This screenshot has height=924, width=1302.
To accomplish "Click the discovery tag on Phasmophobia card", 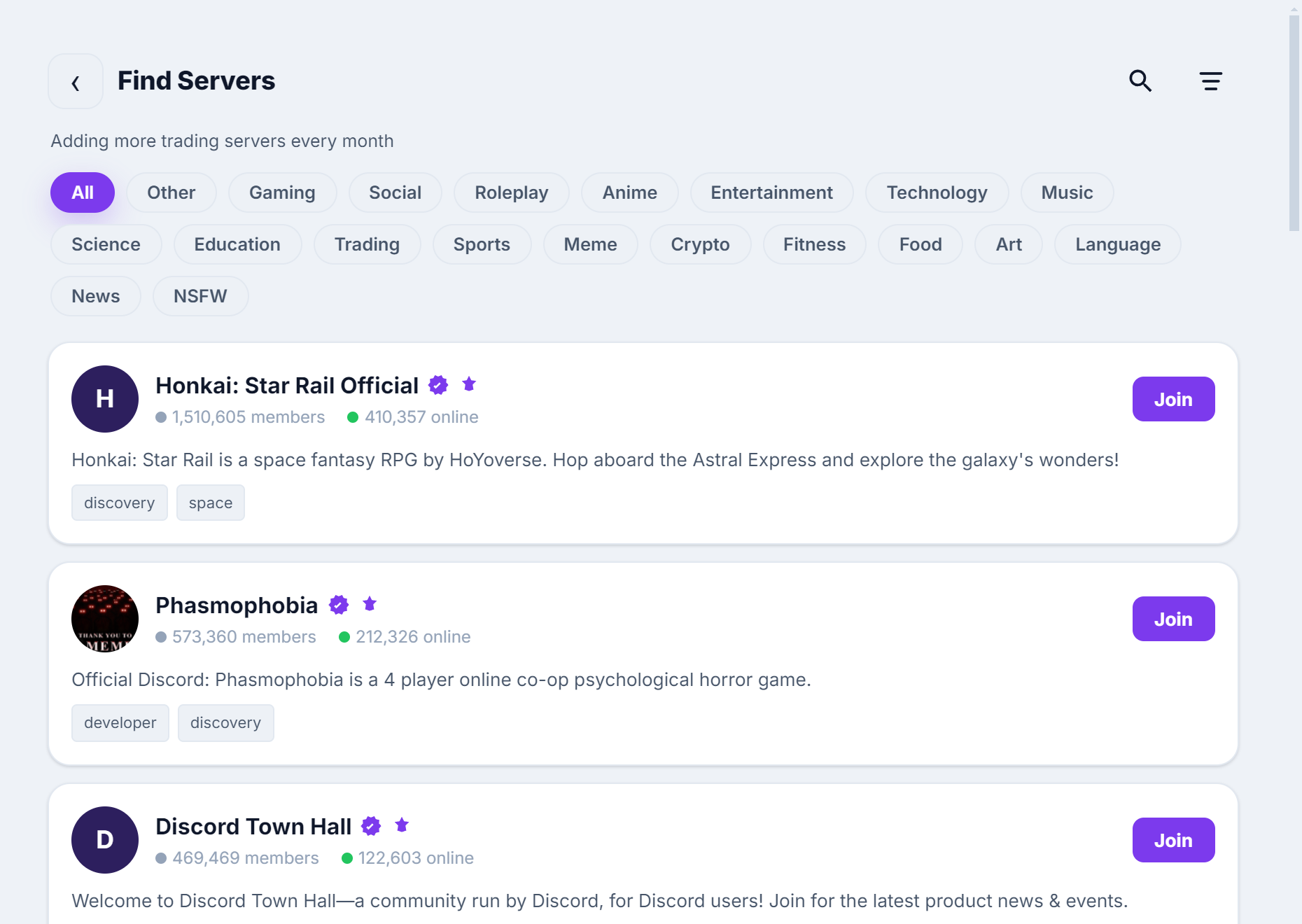I will 226,722.
